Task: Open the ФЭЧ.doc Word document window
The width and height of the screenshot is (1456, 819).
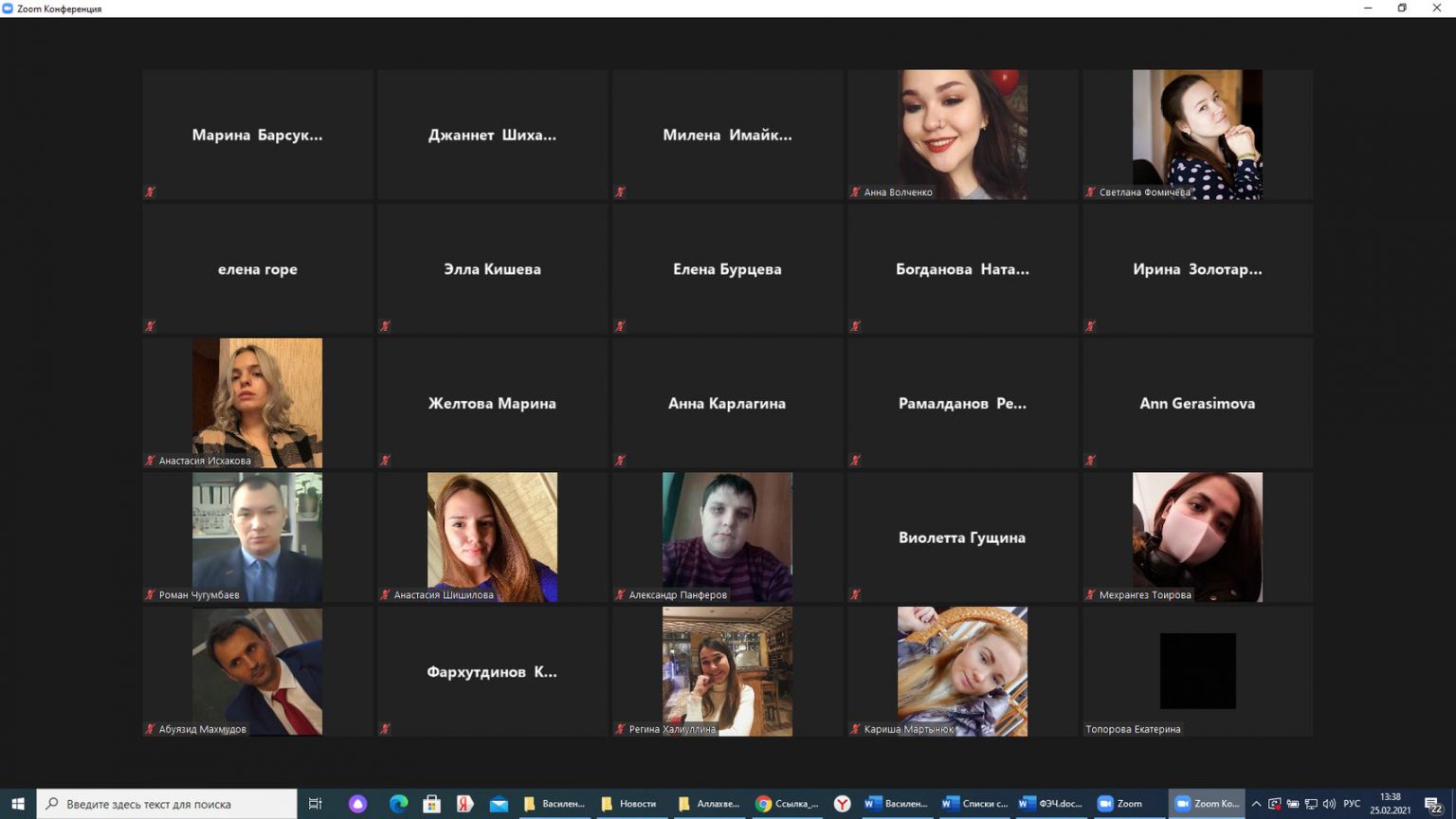Action: click(x=1050, y=804)
